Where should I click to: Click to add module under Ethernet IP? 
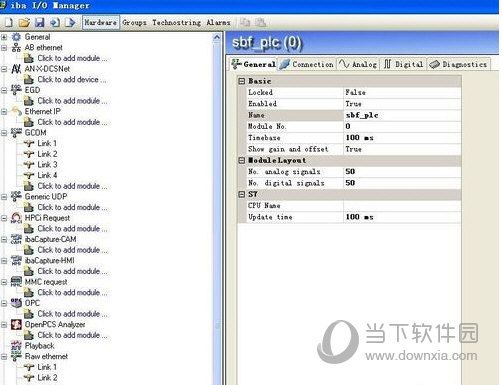pos(72,122)
